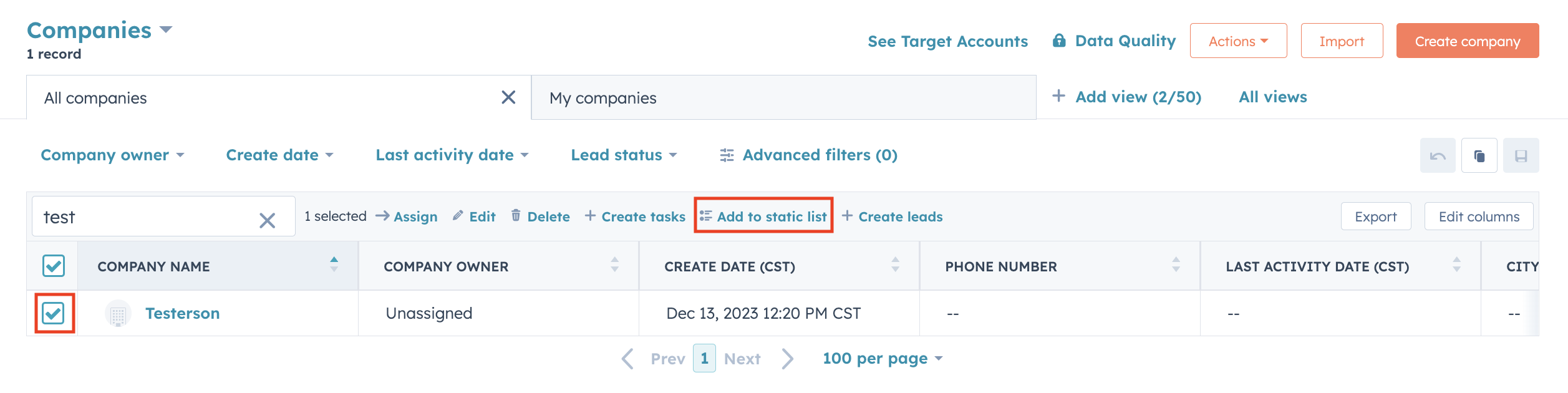Open See Target Accounts
Screen dimensions: 1568x393
pyautogui.click(x=948, y=41)
